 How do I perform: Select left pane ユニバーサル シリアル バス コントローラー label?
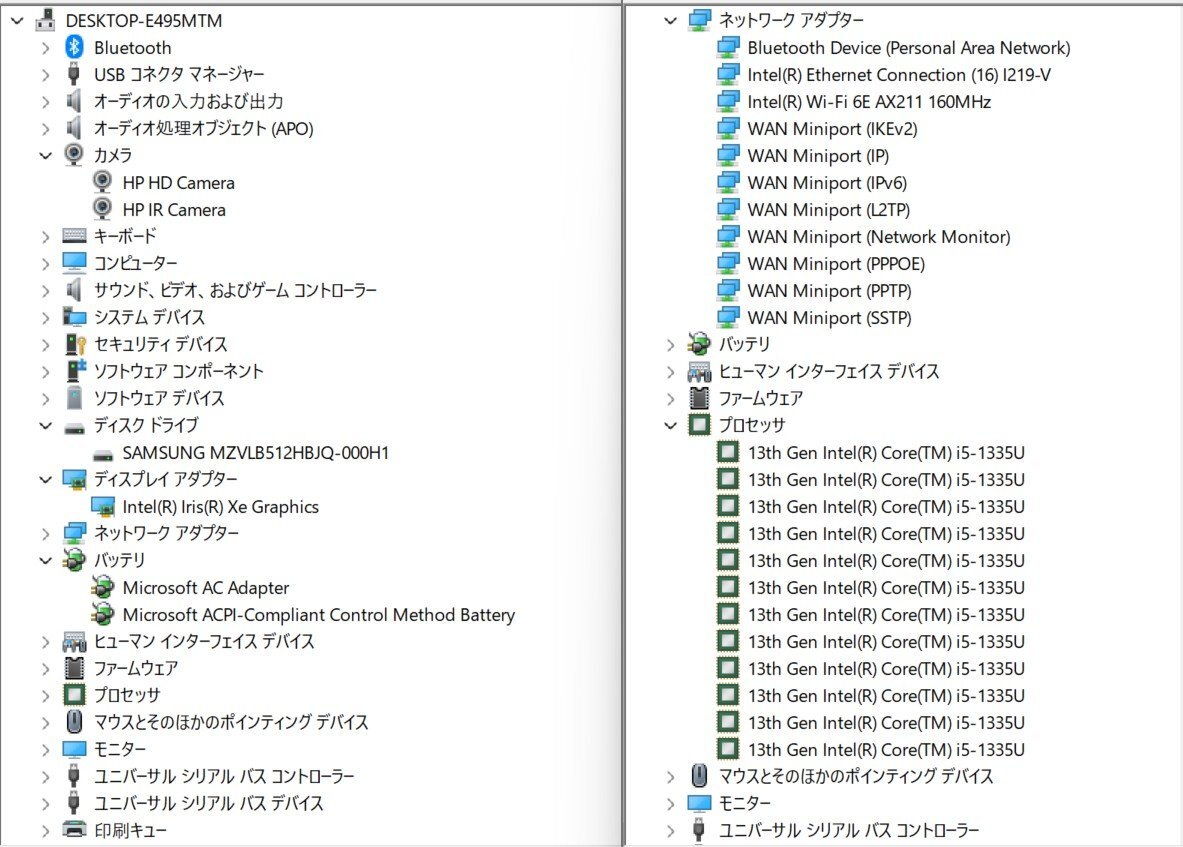click(224, 776)
